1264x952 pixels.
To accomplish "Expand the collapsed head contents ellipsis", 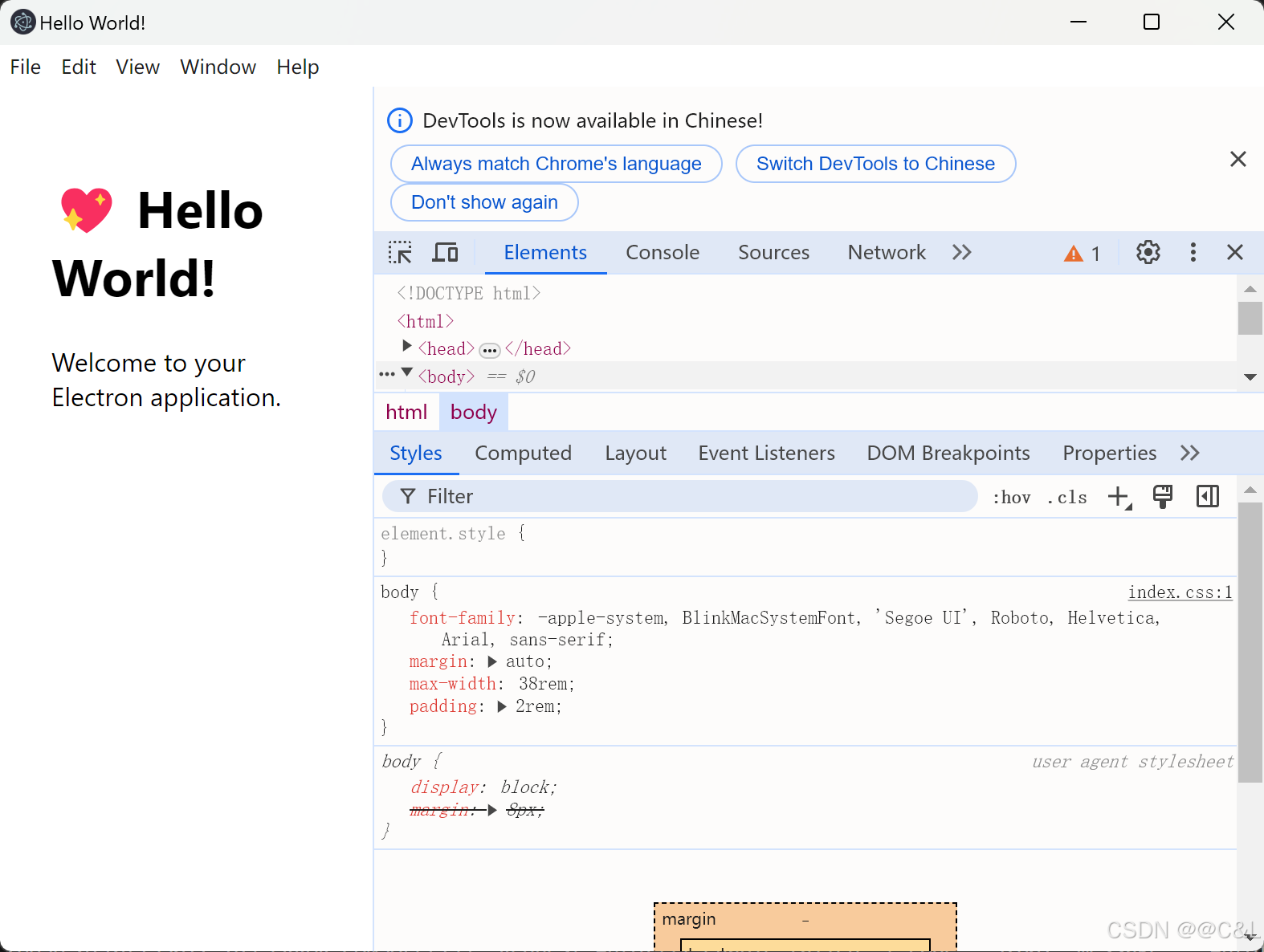I will 490,351.
